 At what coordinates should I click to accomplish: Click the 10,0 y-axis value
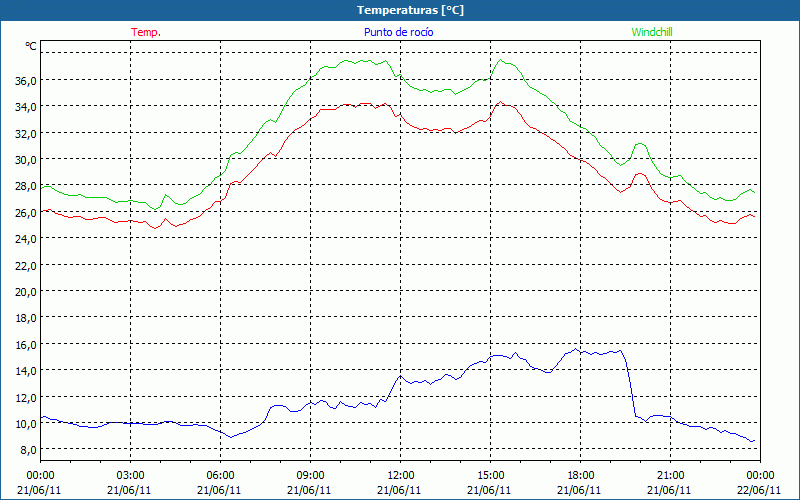point(26,423)
